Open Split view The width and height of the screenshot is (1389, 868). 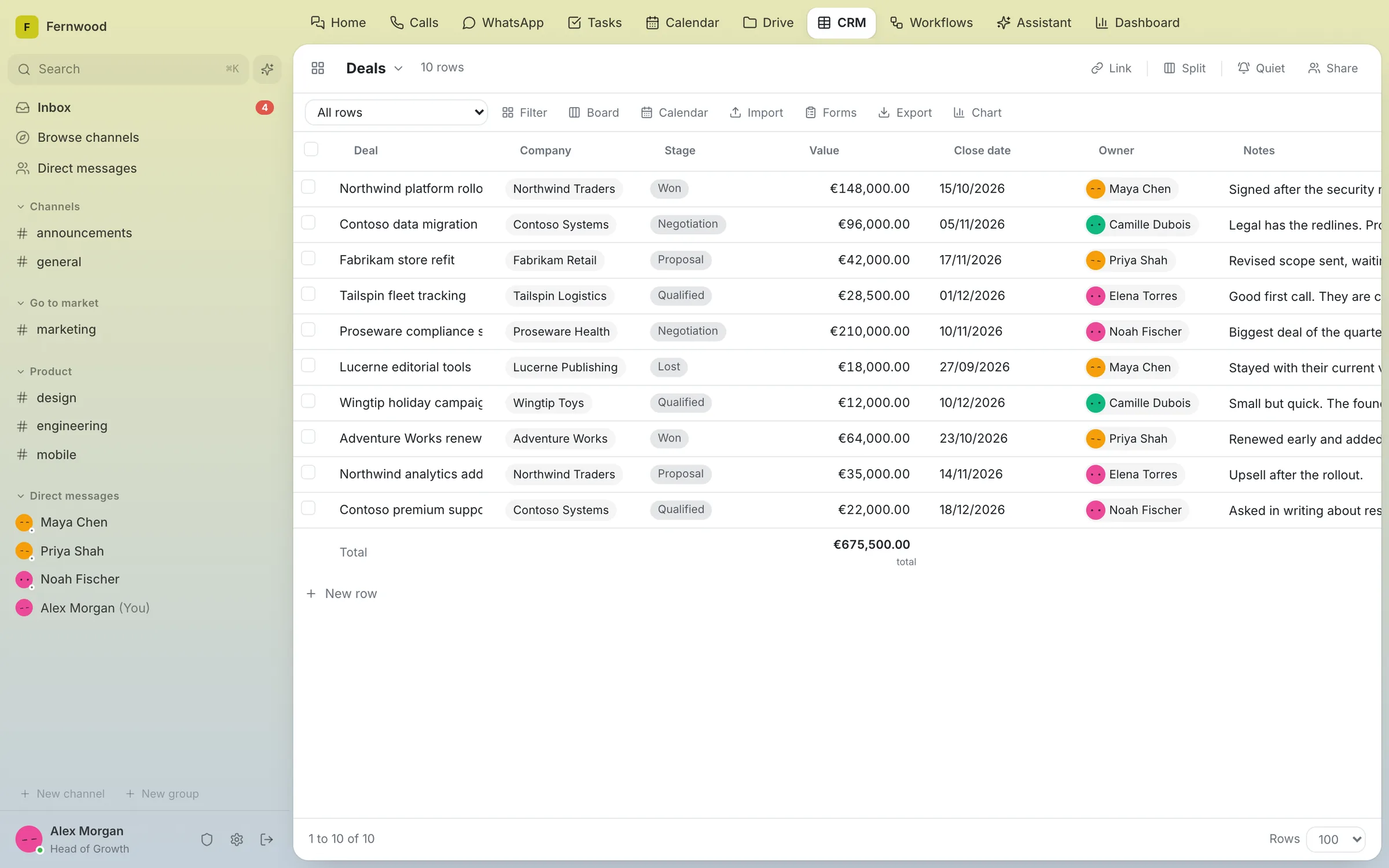(x=1184, y=68)
